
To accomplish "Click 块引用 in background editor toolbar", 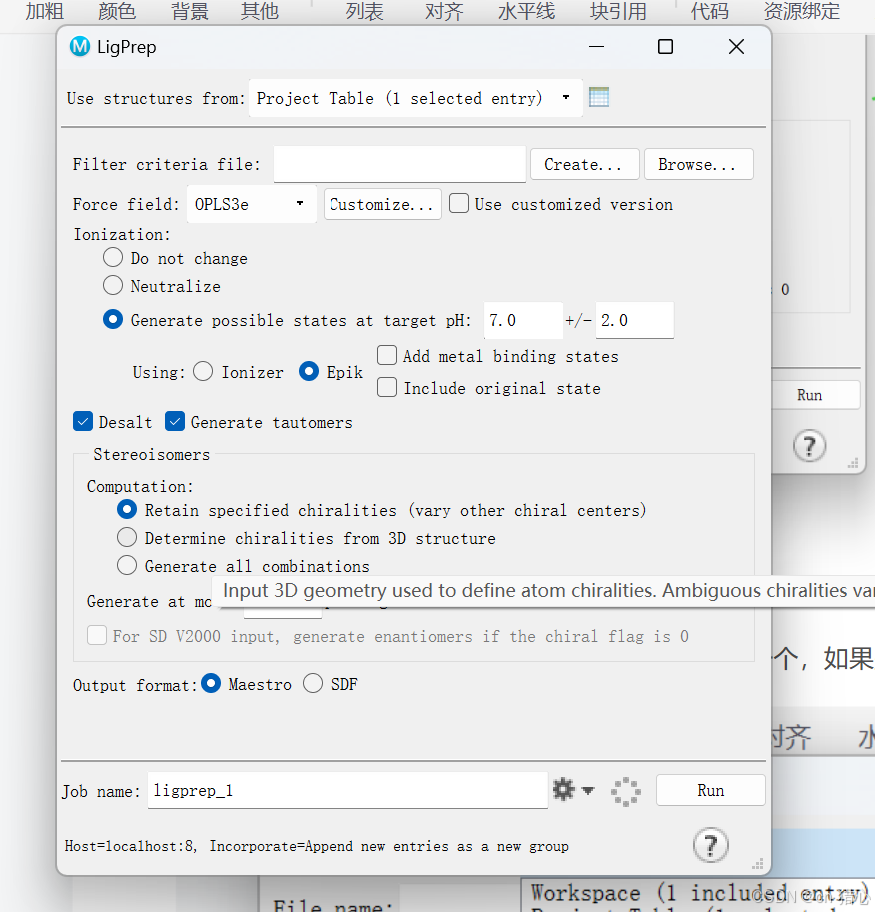I will click(618, 11).
